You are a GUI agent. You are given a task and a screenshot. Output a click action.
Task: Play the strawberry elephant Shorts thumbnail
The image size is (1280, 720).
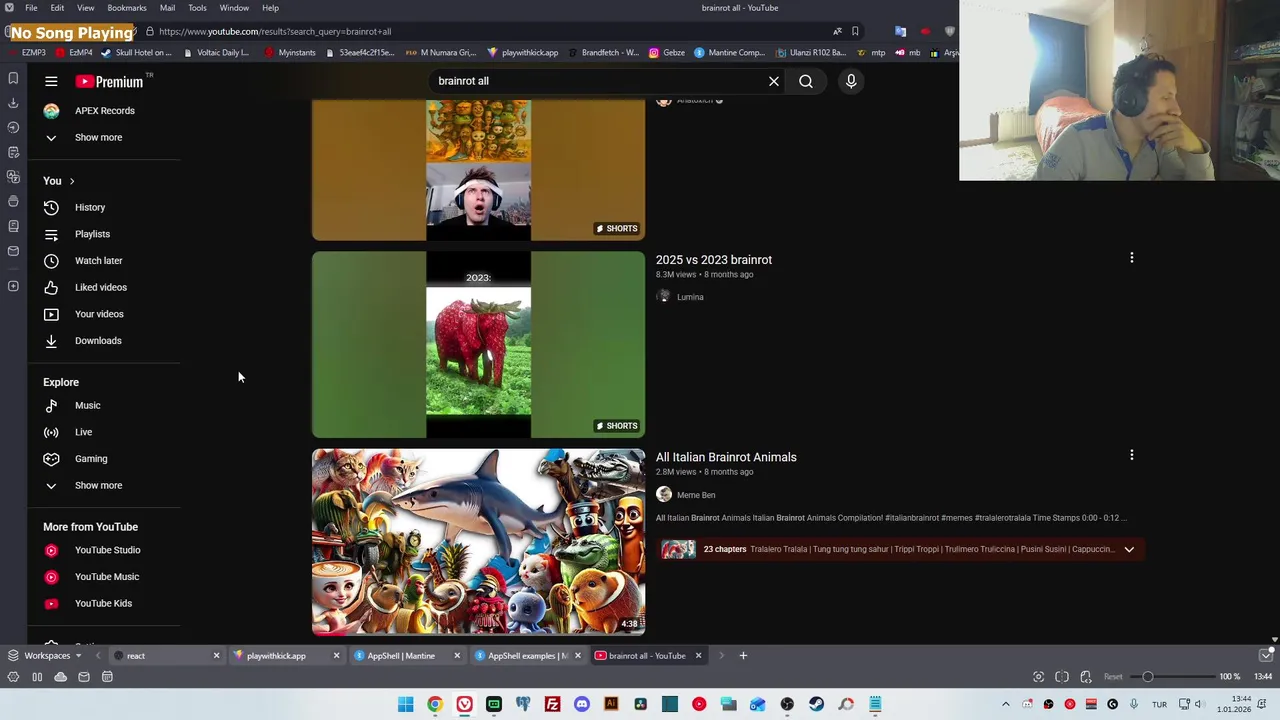coord(478,345)
